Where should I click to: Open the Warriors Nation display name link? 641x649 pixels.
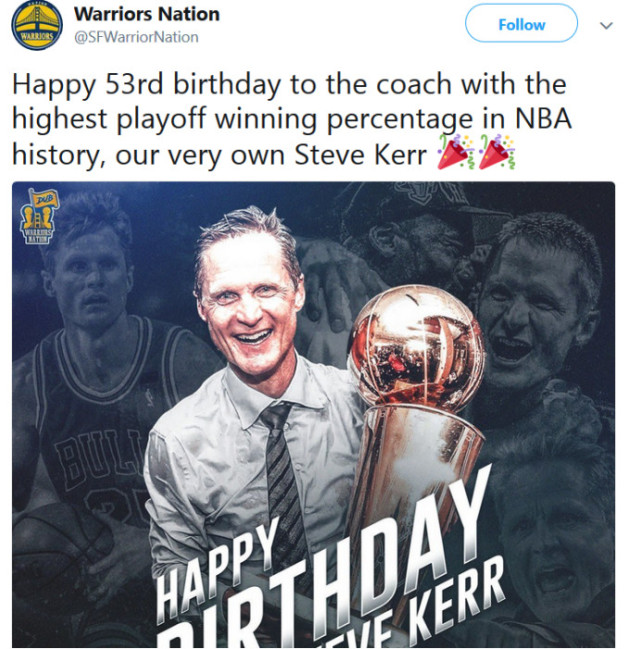(x=146, y=15)
